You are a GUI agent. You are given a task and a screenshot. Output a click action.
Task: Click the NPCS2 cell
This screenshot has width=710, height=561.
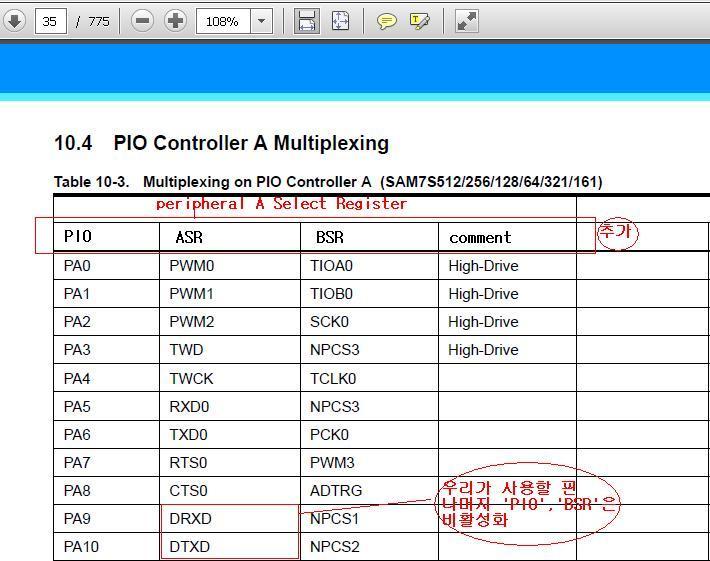click(x=369, y=547)
